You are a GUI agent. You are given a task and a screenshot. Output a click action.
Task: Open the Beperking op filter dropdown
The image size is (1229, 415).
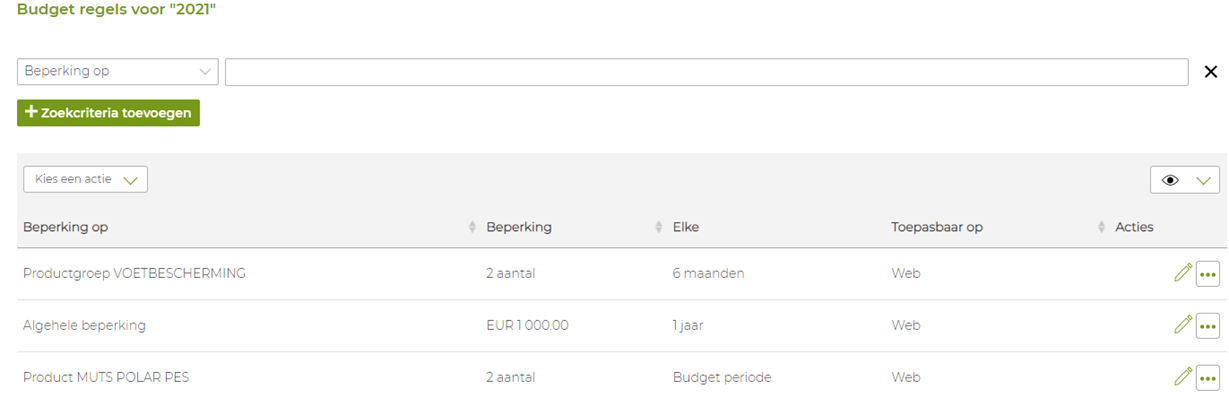118,72
